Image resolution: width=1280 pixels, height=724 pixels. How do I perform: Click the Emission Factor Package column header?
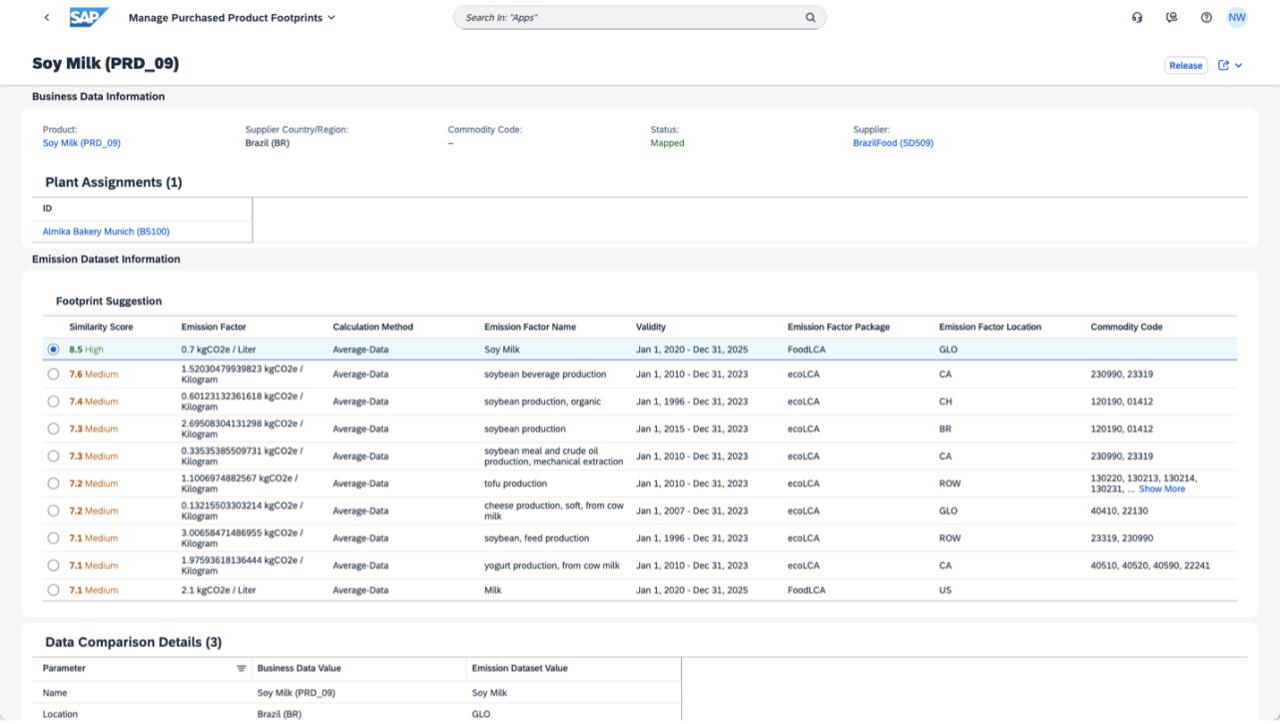tap(838, 327)
